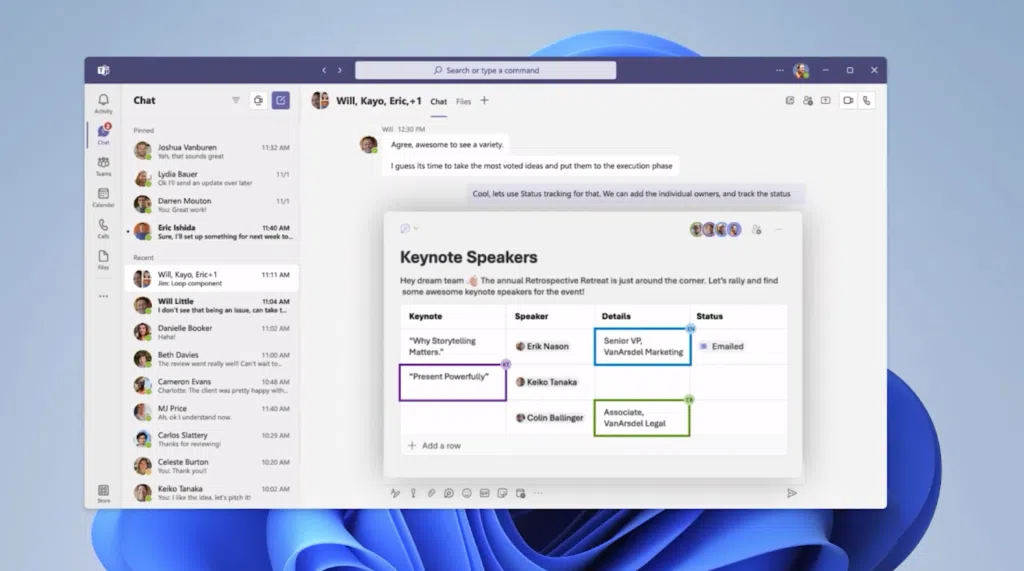This screenshot has width=1024, height=571.
Task: Click the Teams logo in title bar
Action: tap(103, 70)
